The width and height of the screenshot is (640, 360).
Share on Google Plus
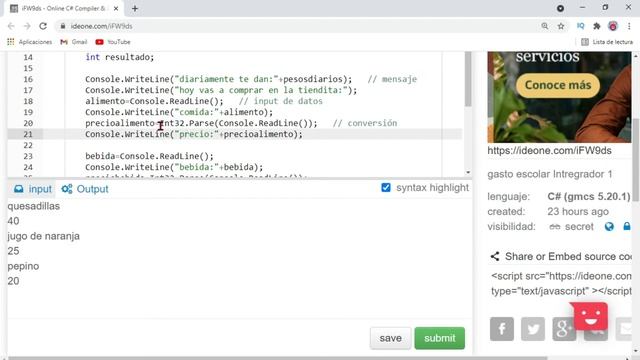tap(564, 329)
